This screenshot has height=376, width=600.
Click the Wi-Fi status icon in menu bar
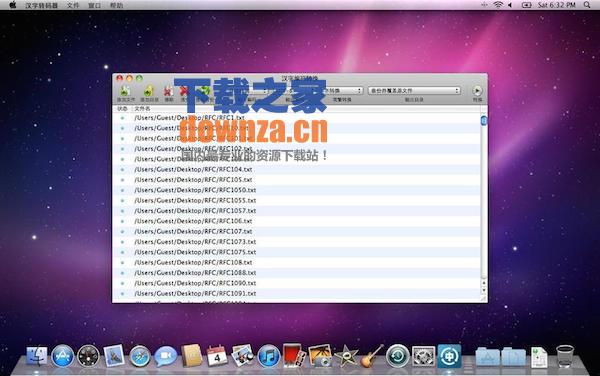click(x=497, y=5)
